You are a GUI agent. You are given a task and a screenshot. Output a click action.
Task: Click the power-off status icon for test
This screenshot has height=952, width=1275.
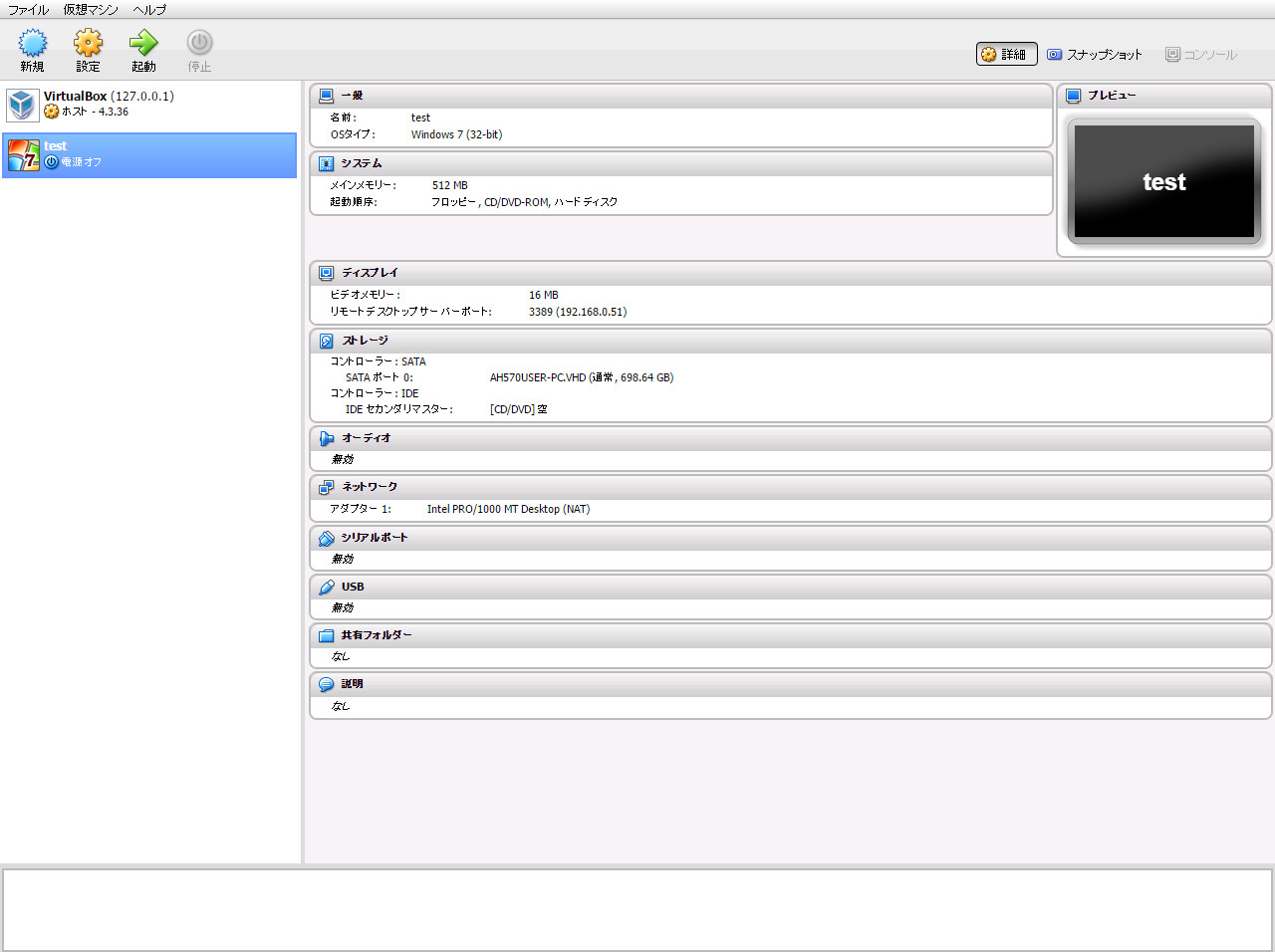(51, 162)
